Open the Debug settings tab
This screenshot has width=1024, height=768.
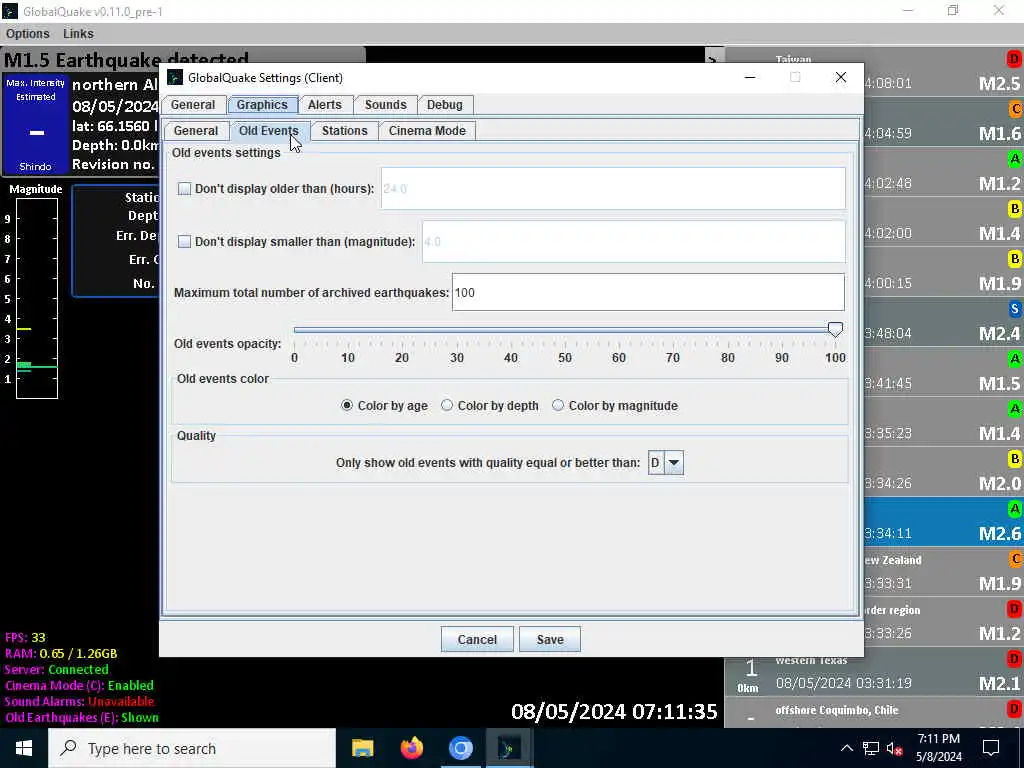pyautogui.click(x=445, y=104)
